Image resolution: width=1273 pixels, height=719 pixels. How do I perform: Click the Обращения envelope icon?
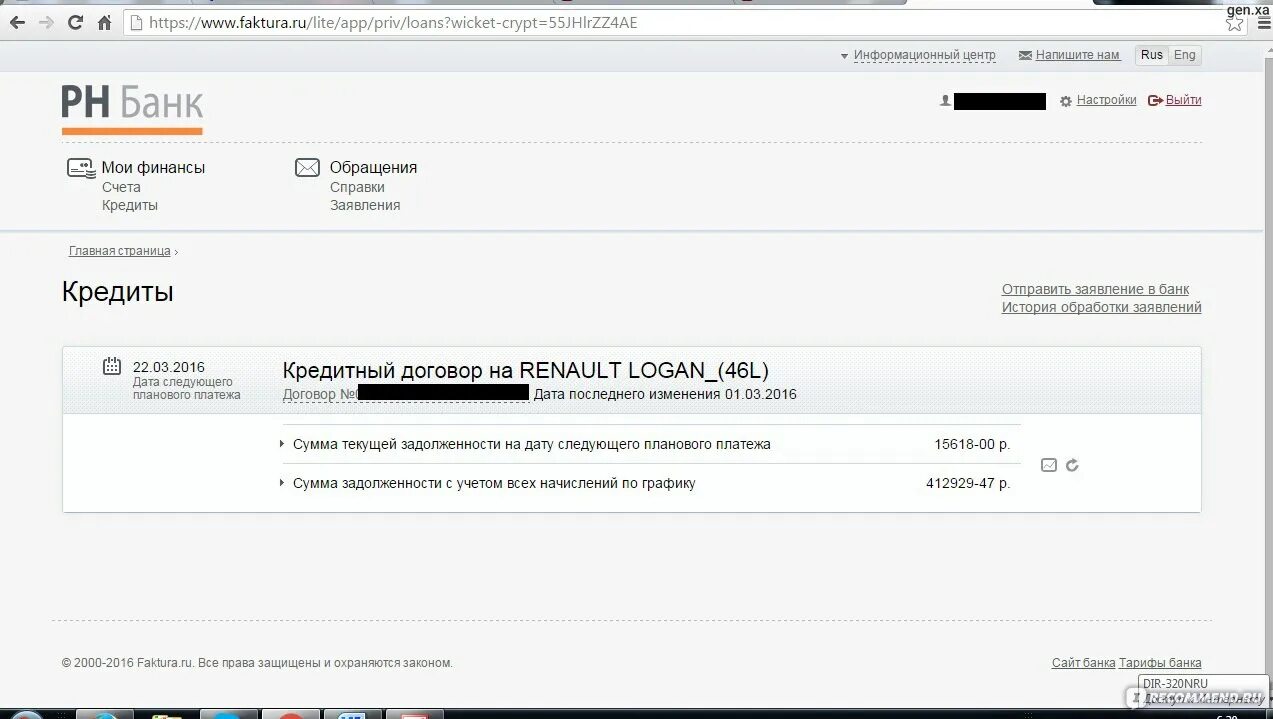(307, 168)
